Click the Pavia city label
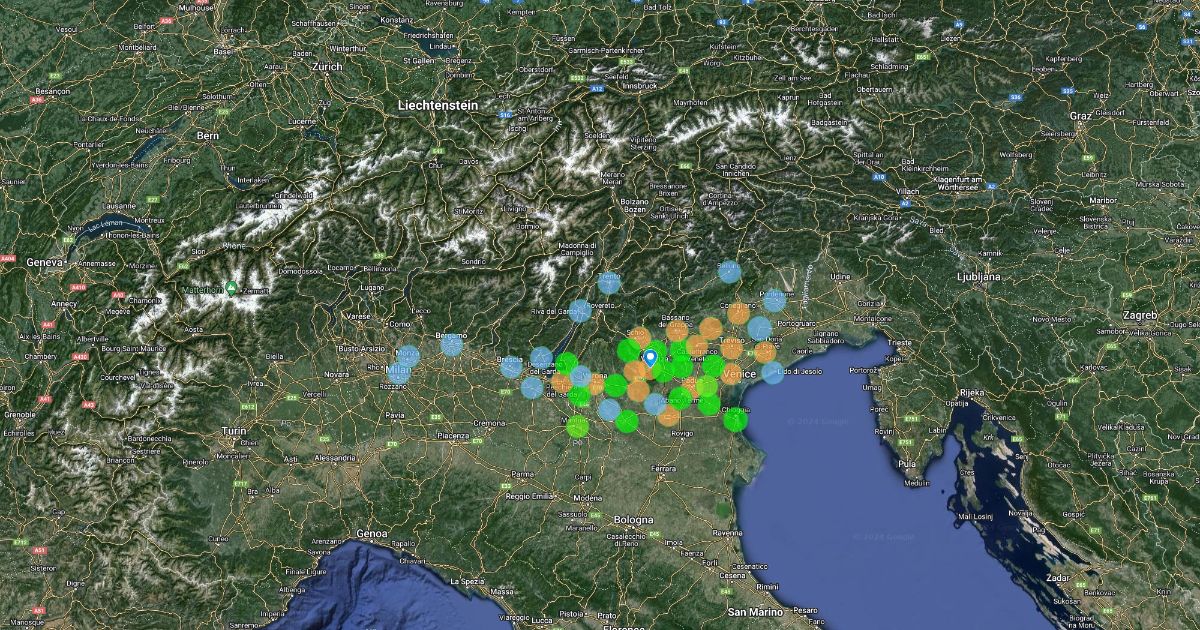The image size is (1200, 630). pos(396,415)
